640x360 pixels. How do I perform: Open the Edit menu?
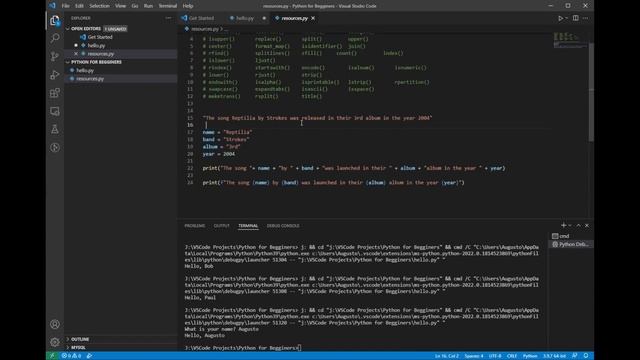[79, 6]
